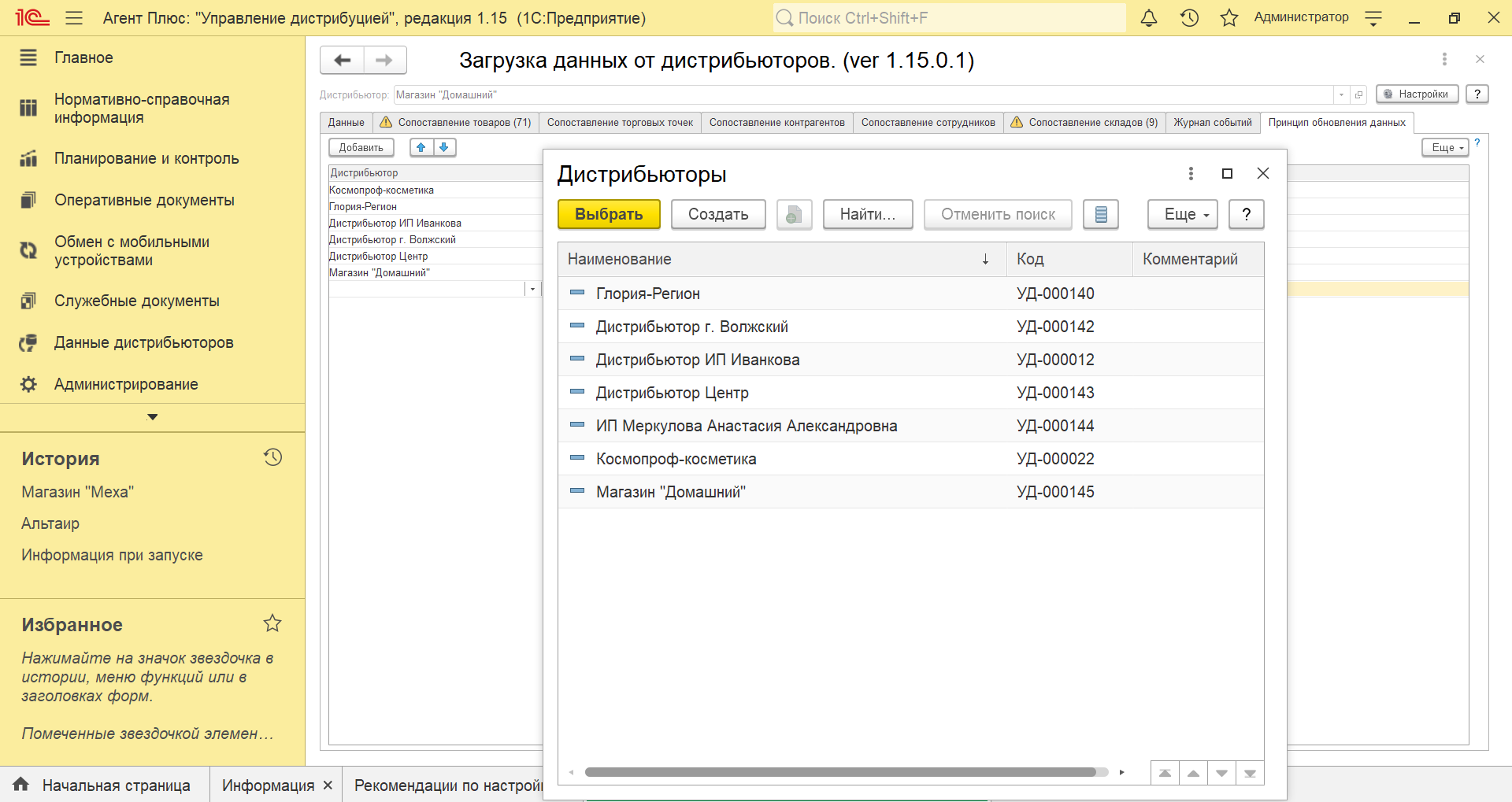Image resolution: width=1512 pixels, height=802 pixels.
Task: Click global search field Поиск Ctrl+Shift+F
Action: [950, 17]
